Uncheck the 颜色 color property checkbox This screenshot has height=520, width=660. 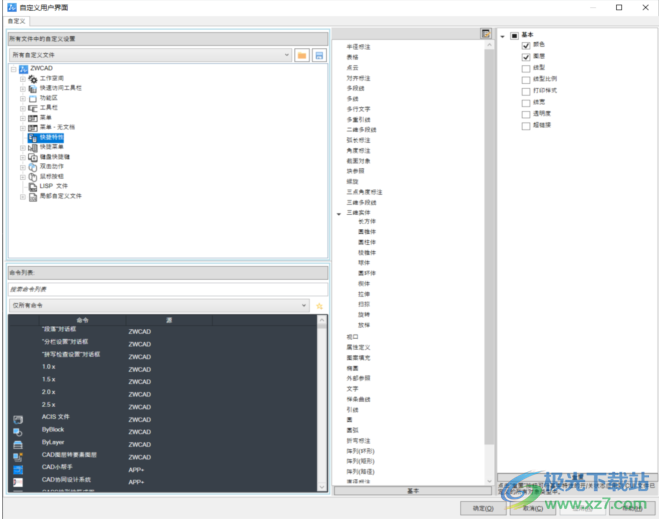526,45
